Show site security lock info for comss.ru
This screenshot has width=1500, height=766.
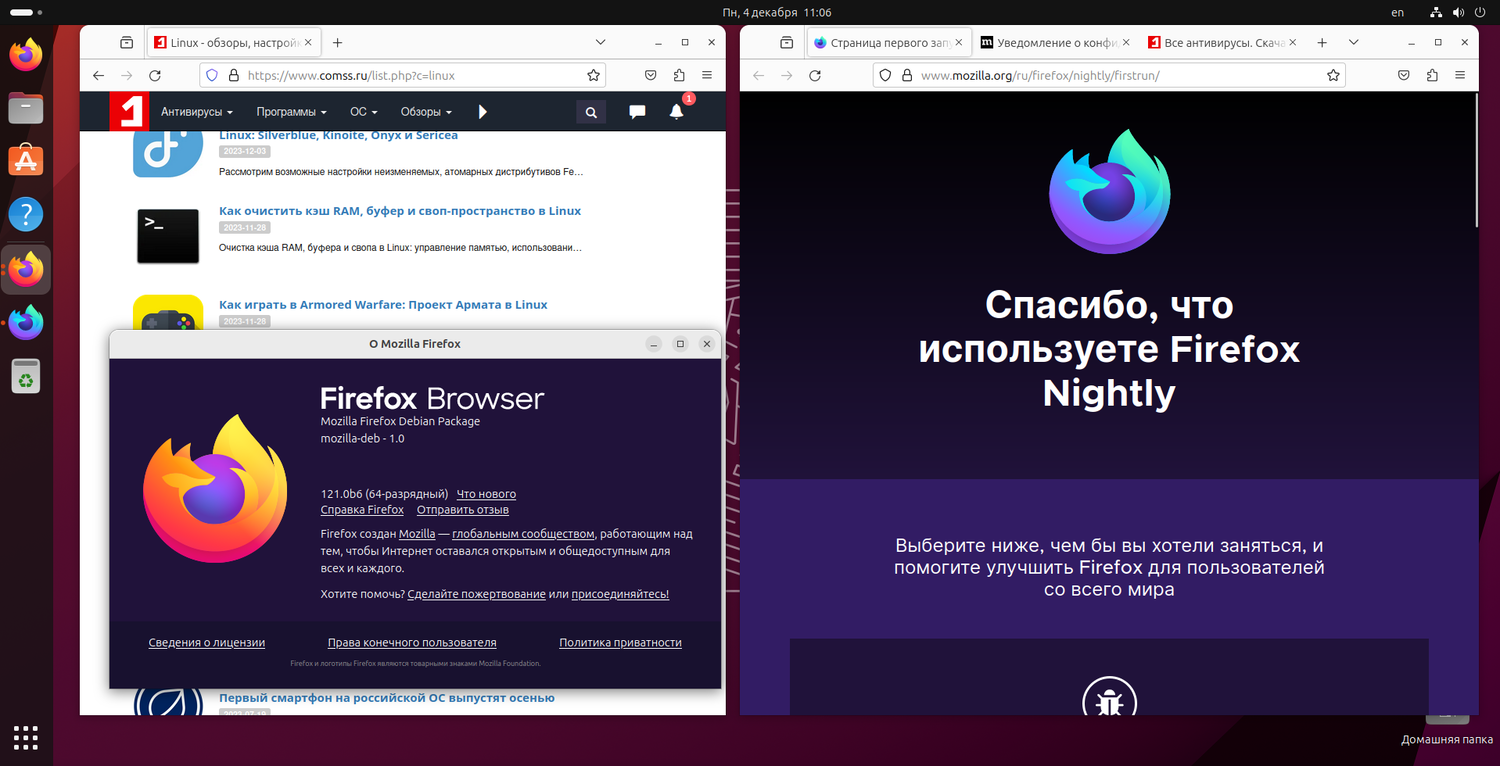coord(234,75)
